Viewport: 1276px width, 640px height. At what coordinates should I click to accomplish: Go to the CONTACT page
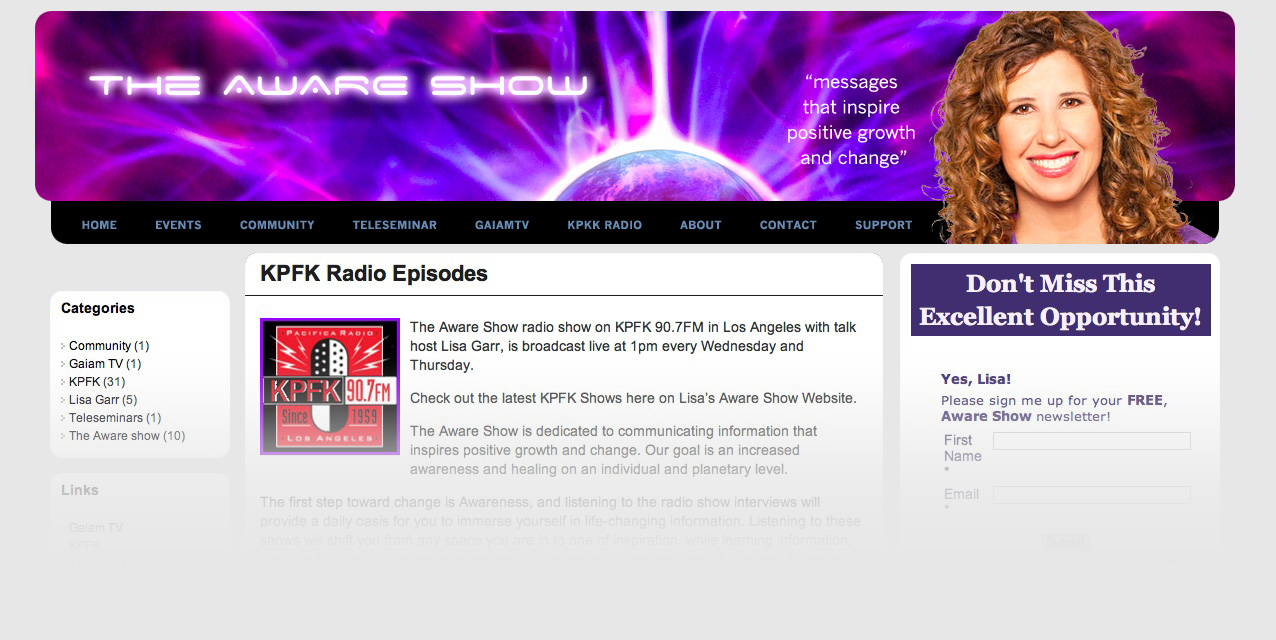(x=788, y=225)
